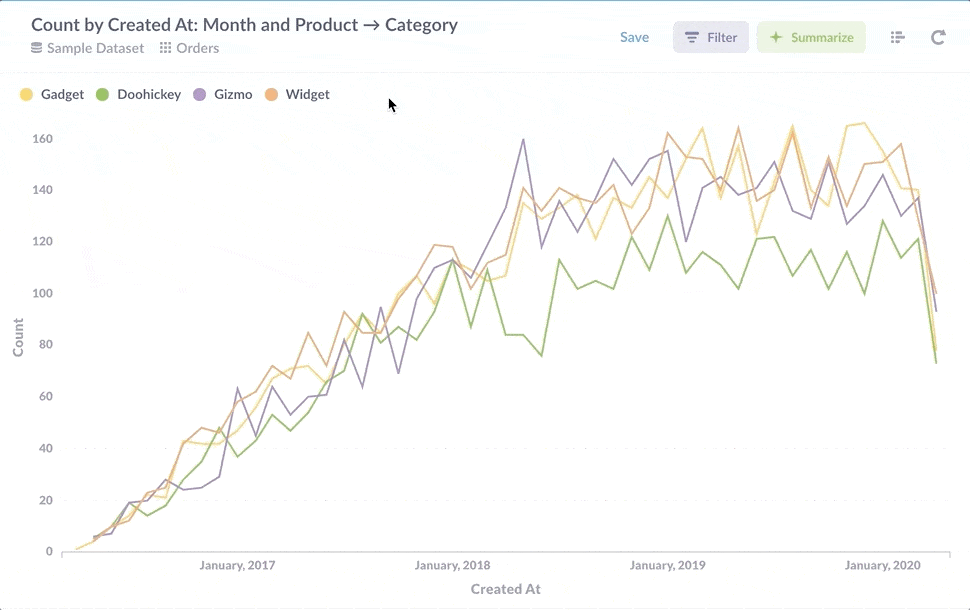Open the Sample Dataset link

97,48
